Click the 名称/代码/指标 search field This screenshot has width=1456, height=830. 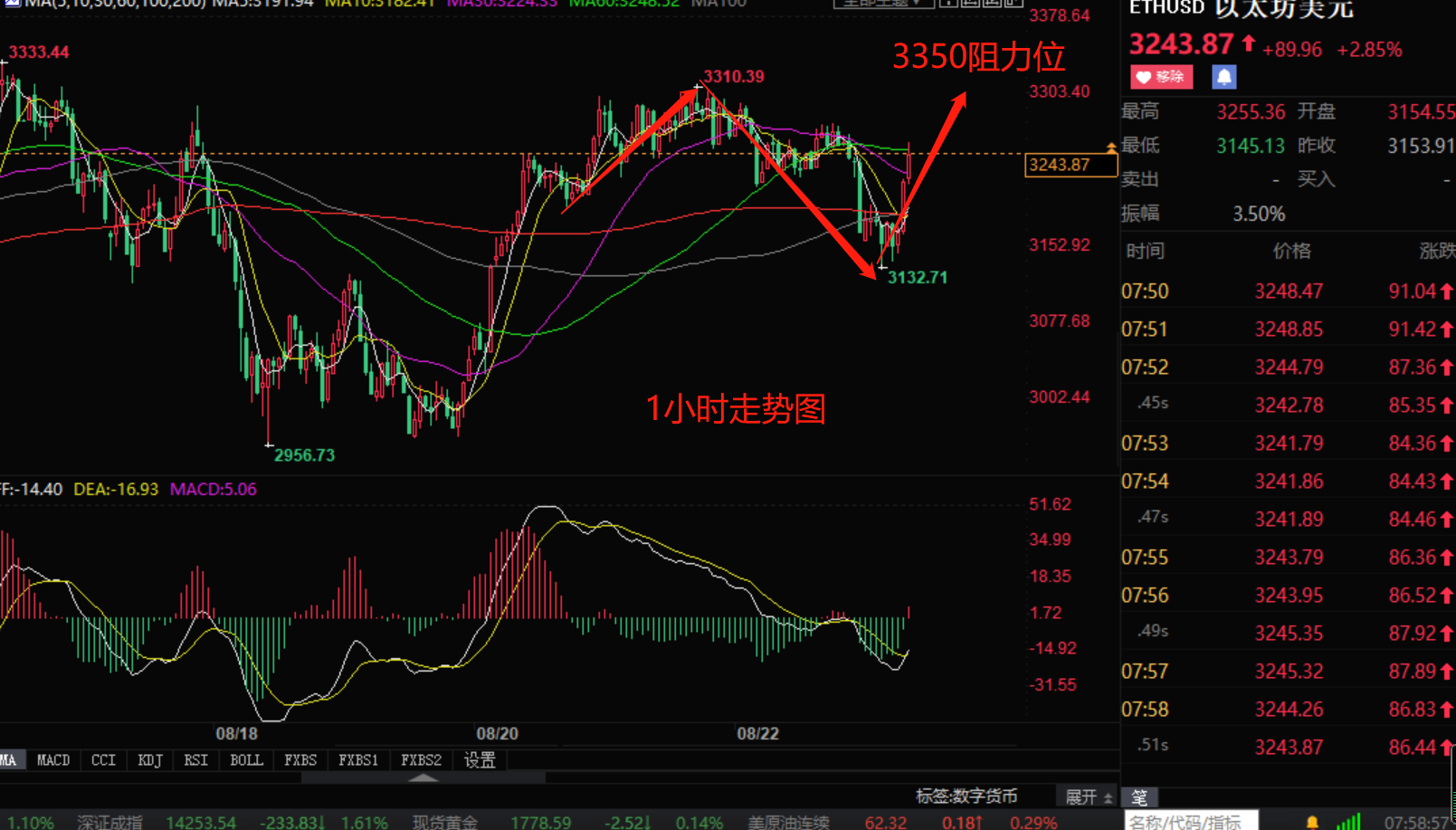[x=1191, y=821]
